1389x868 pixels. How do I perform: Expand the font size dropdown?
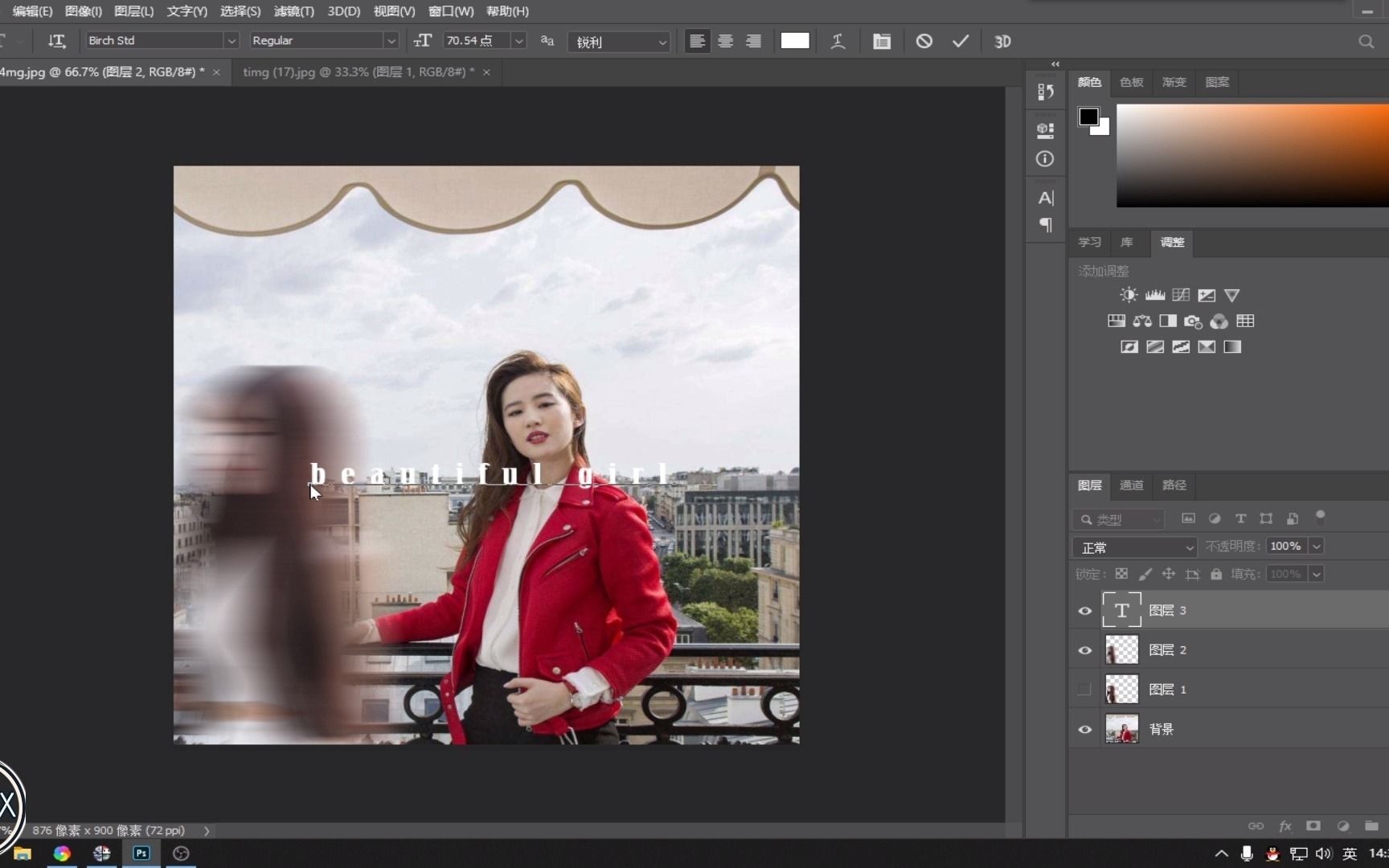[519, 41]
